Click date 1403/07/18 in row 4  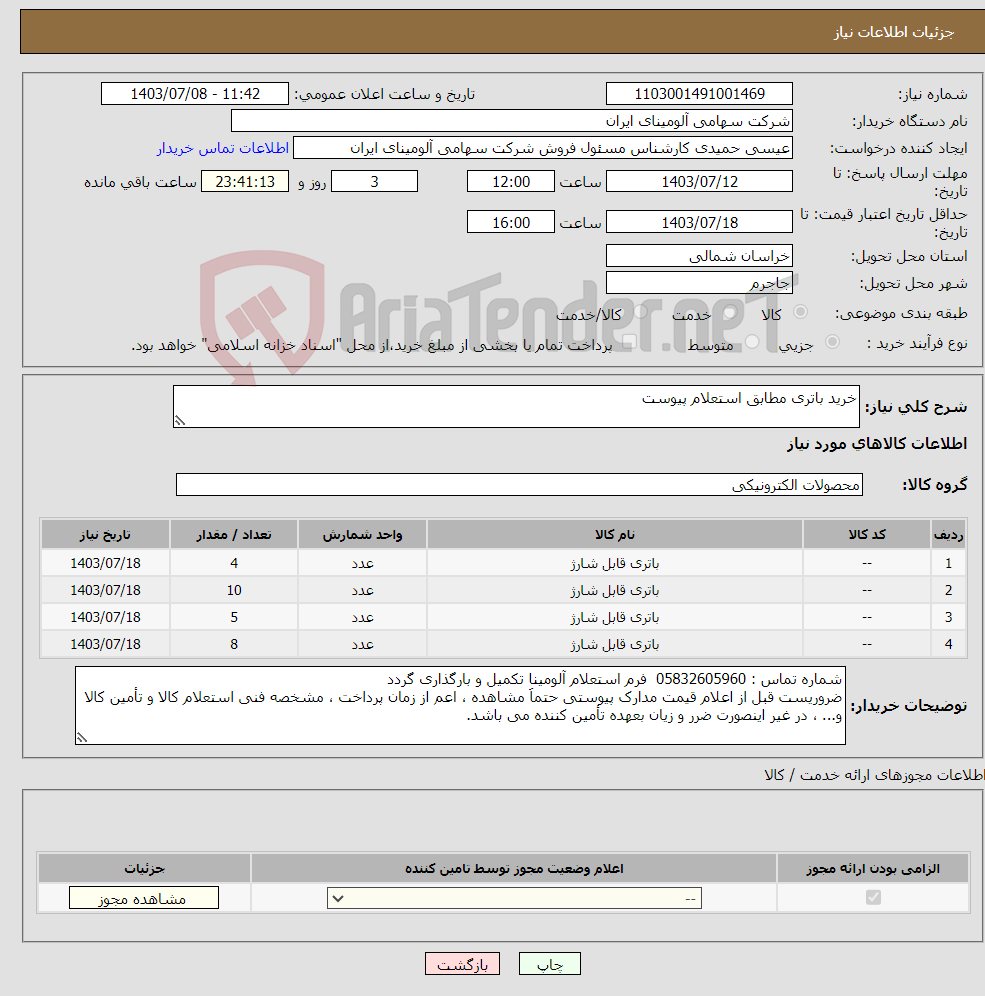pyautogui.click(x=105, y=644)
